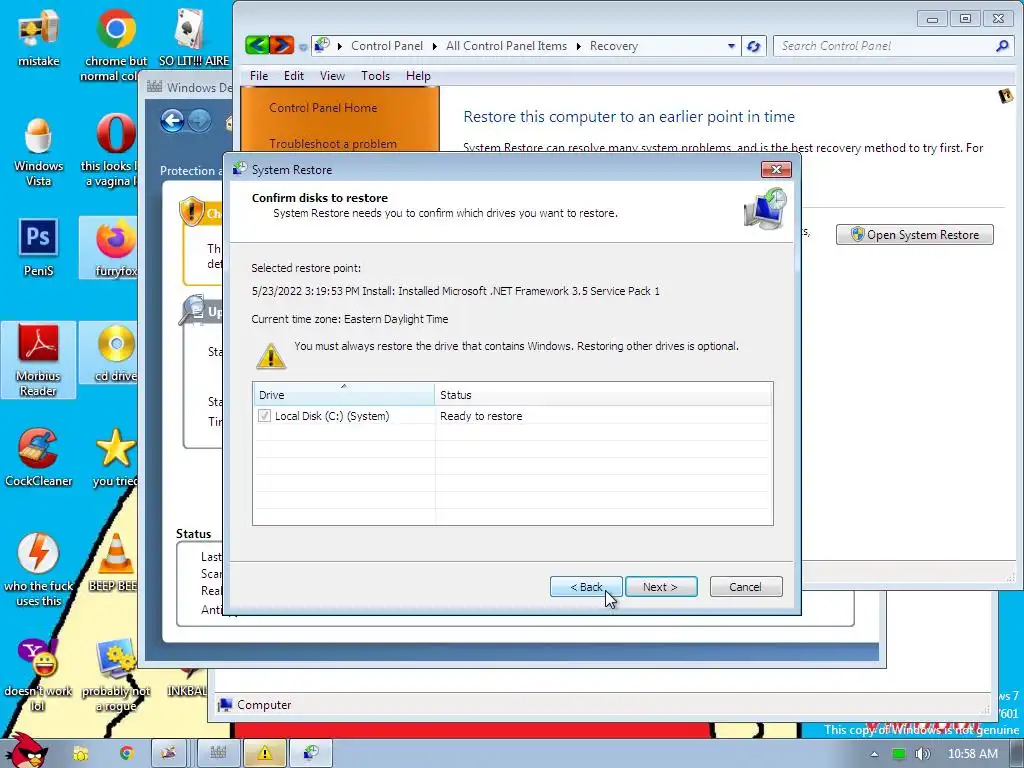Click the green back arrow in Control Panel
The width and height of the screenshot is (1024, 768).
257,45
